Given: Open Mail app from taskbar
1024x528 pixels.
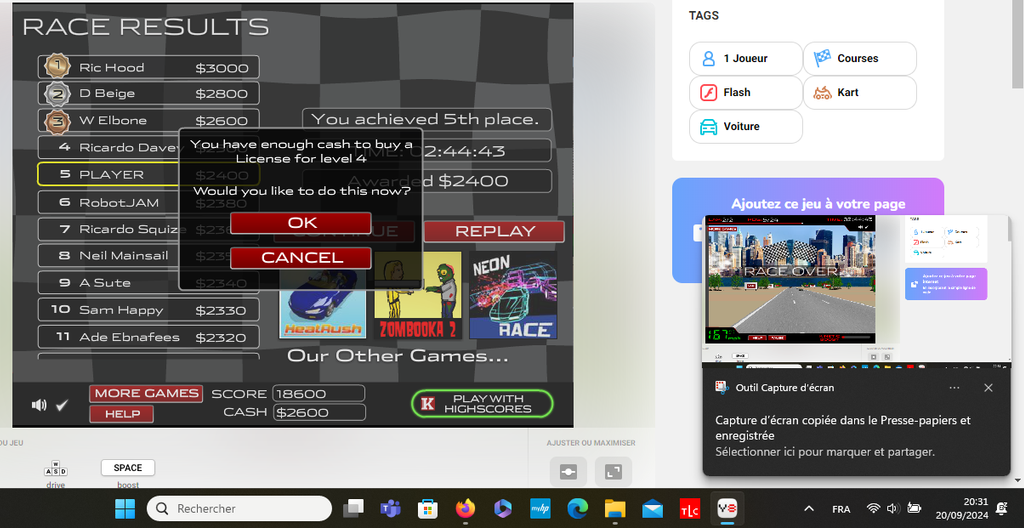Looking at the screenshot, I should tap(652, 508).
